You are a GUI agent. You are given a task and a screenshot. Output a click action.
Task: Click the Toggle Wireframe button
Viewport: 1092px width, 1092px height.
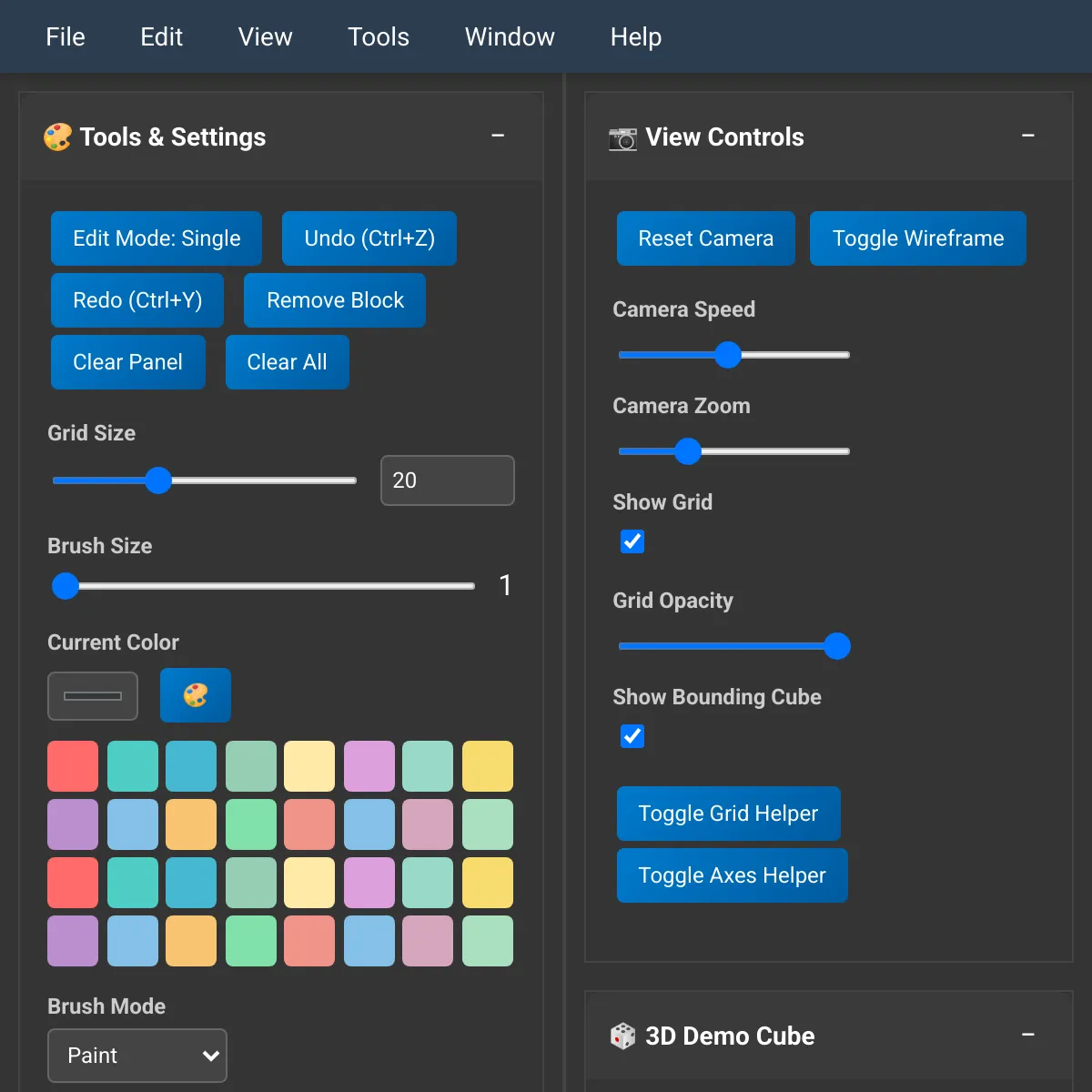[918, 238]
